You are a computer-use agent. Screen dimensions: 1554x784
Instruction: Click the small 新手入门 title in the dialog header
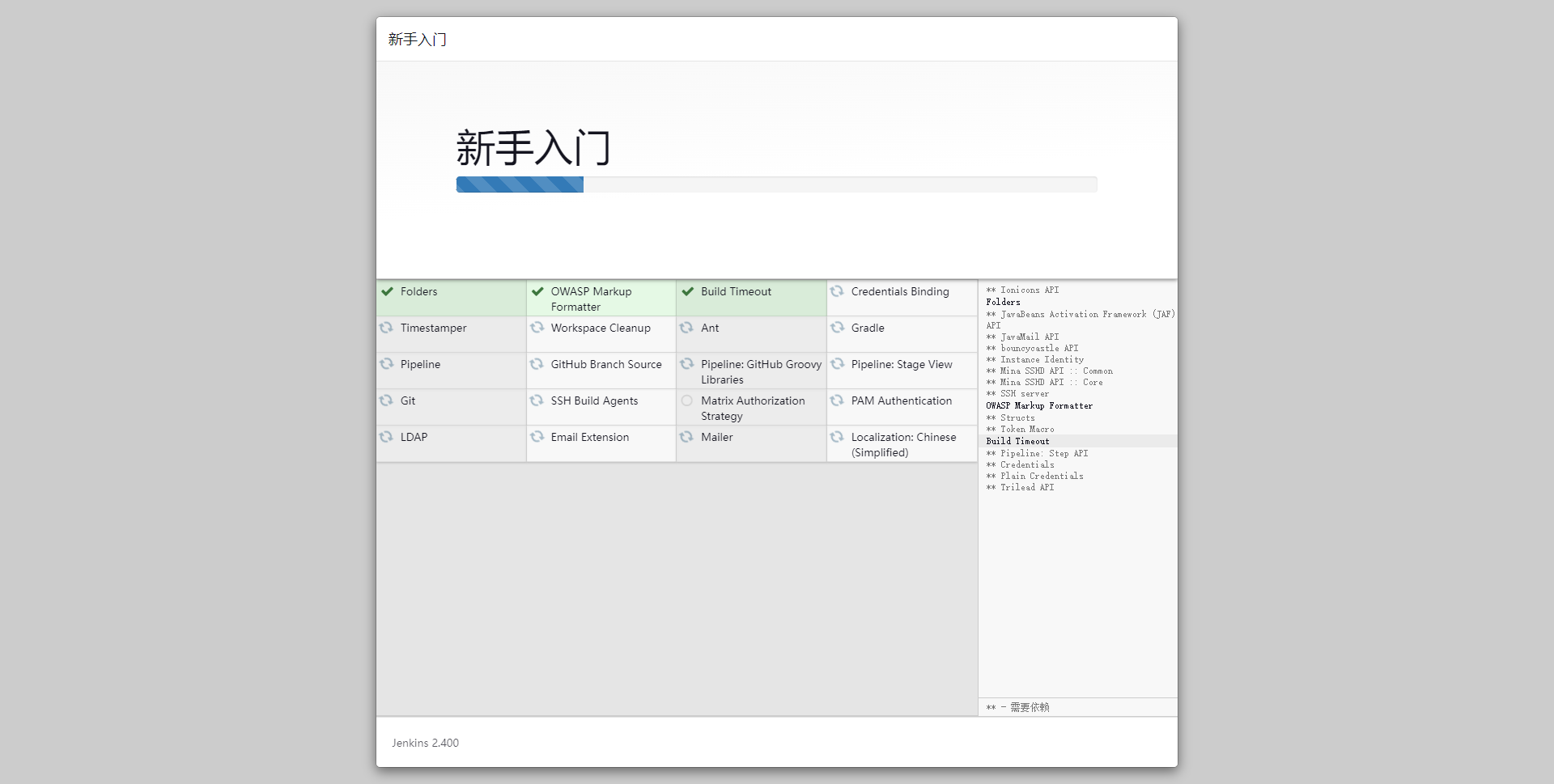coord(417,40)
